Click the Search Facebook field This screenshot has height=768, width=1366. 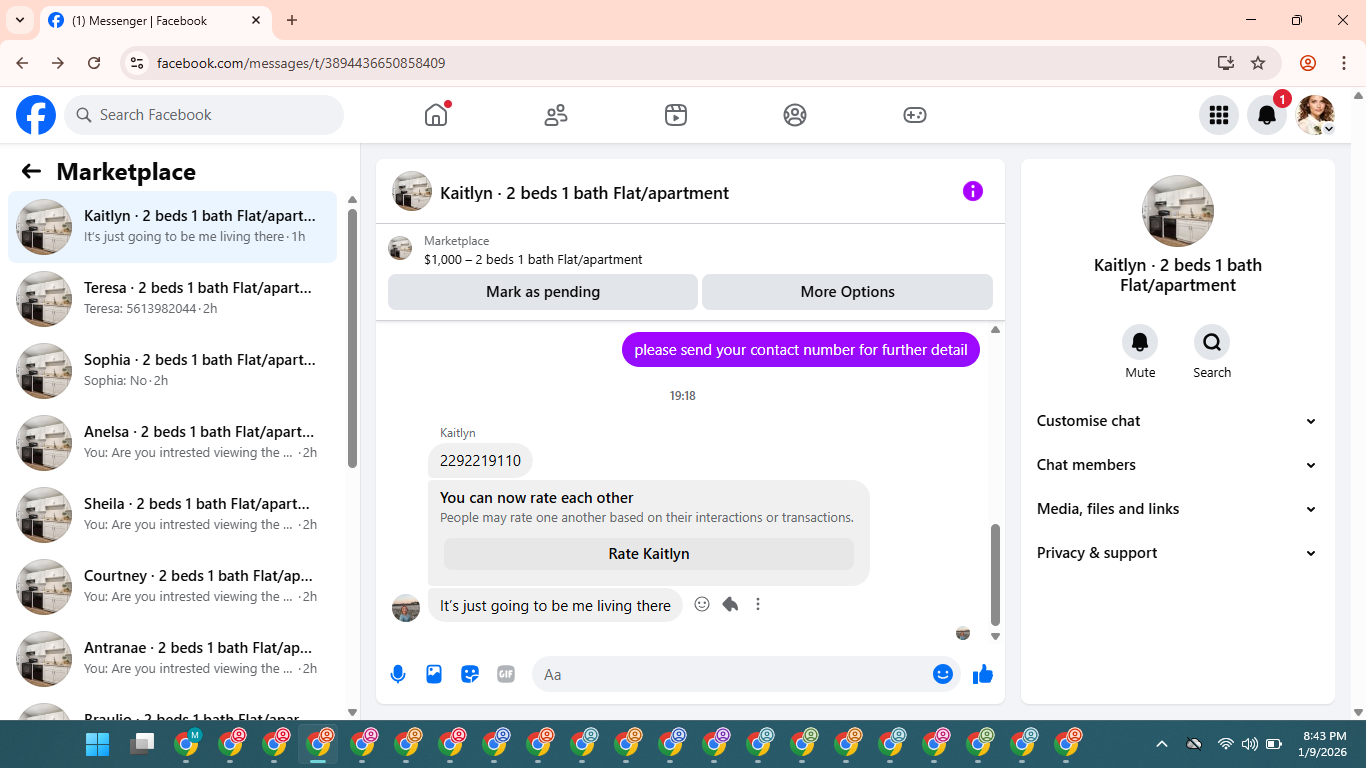[x=204, y=115]
